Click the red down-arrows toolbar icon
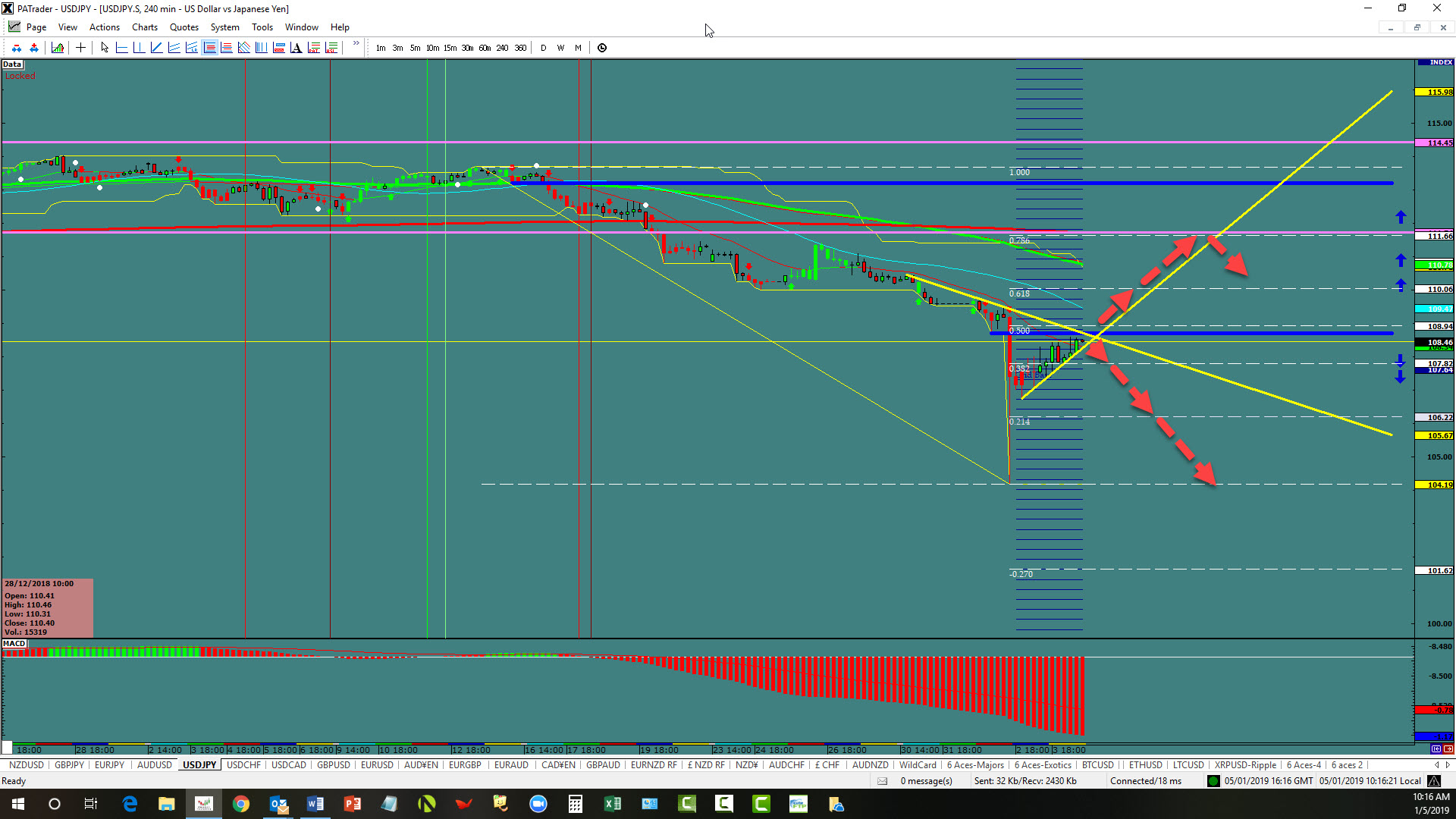Image resolution: width=1456 pixels, height=819 pixels. 17,48
